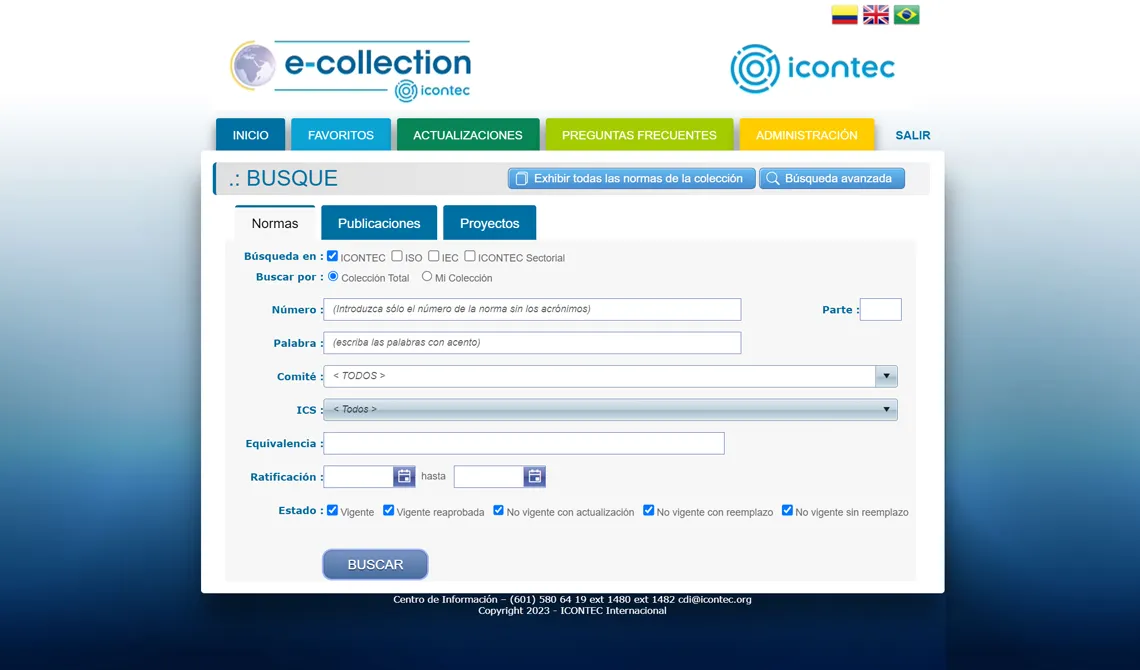Image resolution: width=1140 pixels, height=670 pixels.
Task: Toggle No vigente con actualización checkbox
Action: [498, 510]
